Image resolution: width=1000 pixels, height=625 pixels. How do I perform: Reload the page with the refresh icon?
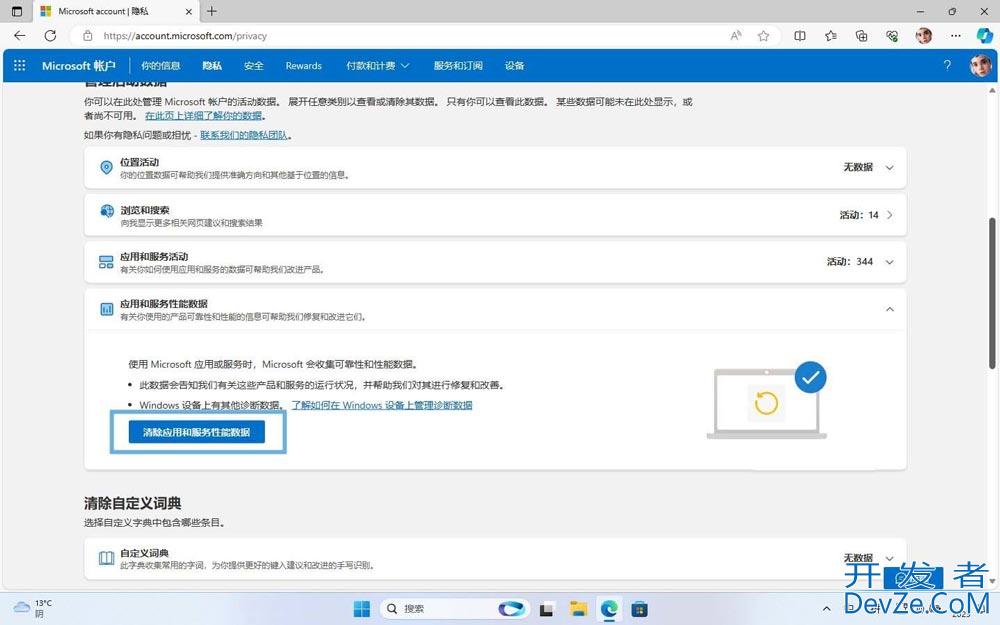coord(50,36)
